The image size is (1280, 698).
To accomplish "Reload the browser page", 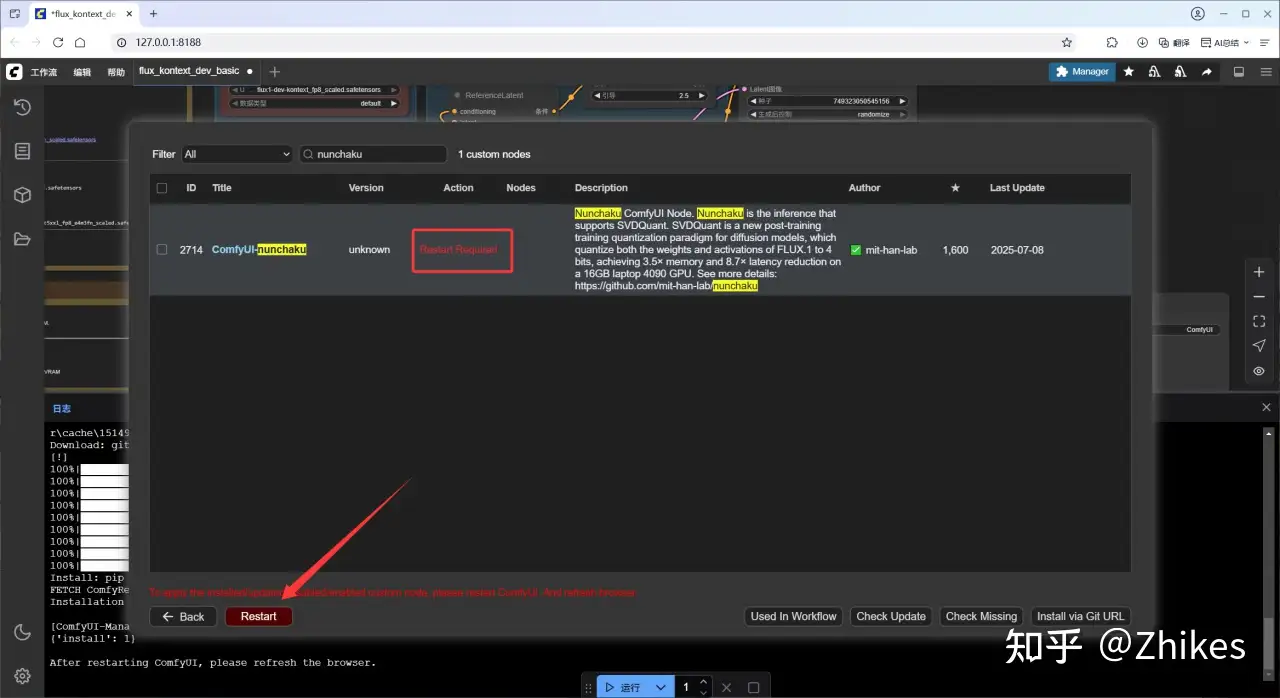I will [58, 43].
